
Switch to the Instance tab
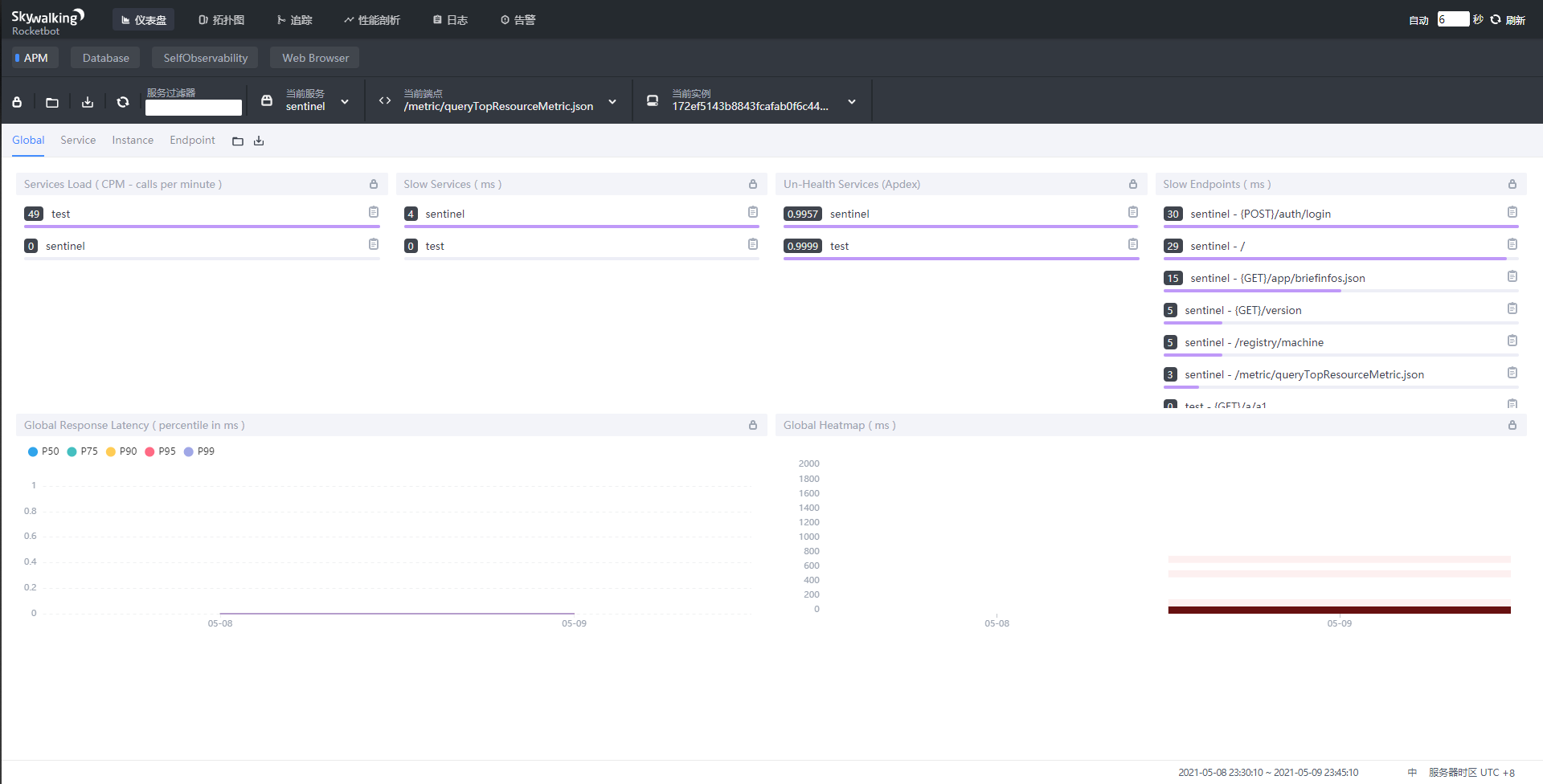click(133, 141)
